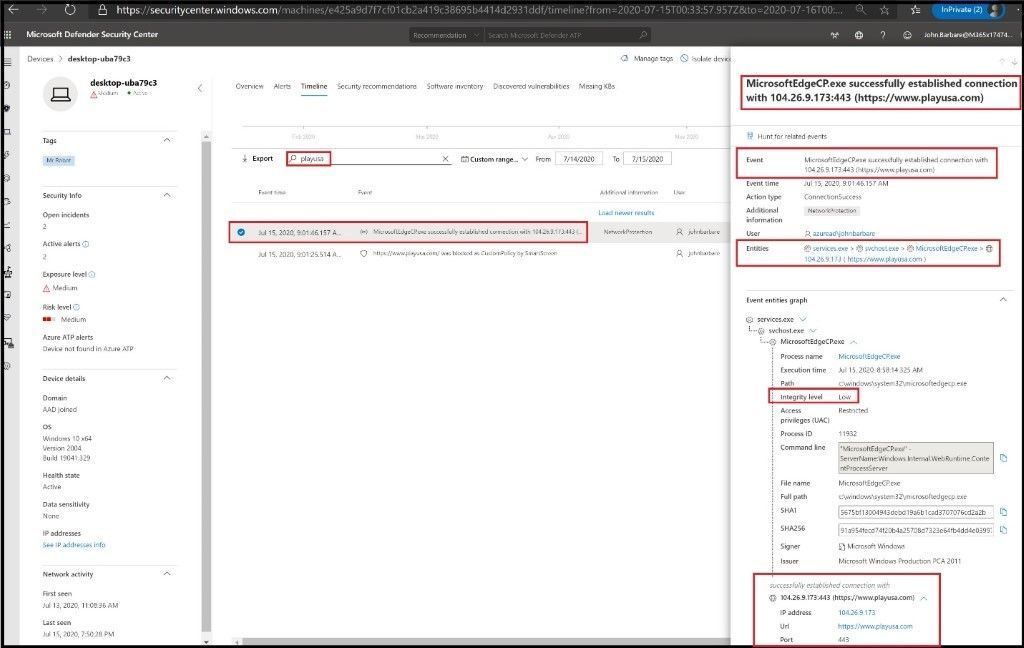The image size is (1024, 648).
Task: Click Isolate device
Action: pos(705,58)
